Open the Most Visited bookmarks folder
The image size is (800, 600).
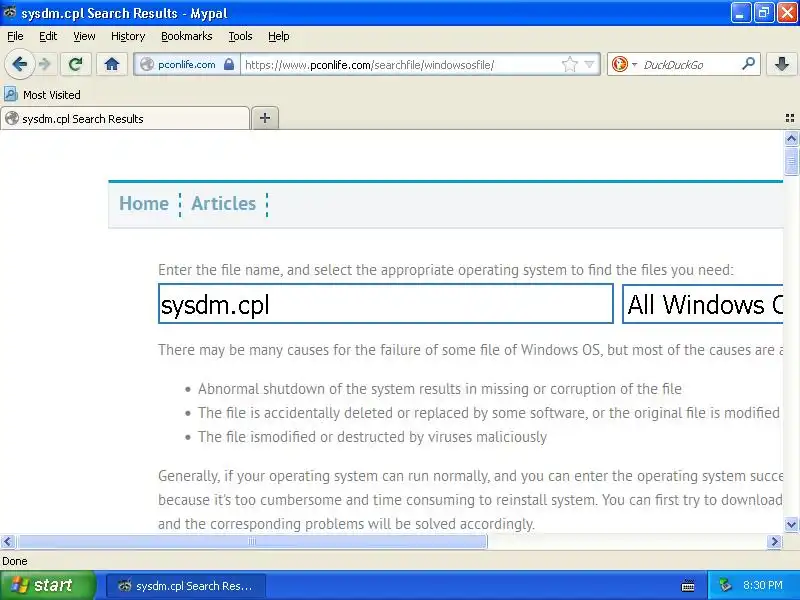tap(42, 95)
